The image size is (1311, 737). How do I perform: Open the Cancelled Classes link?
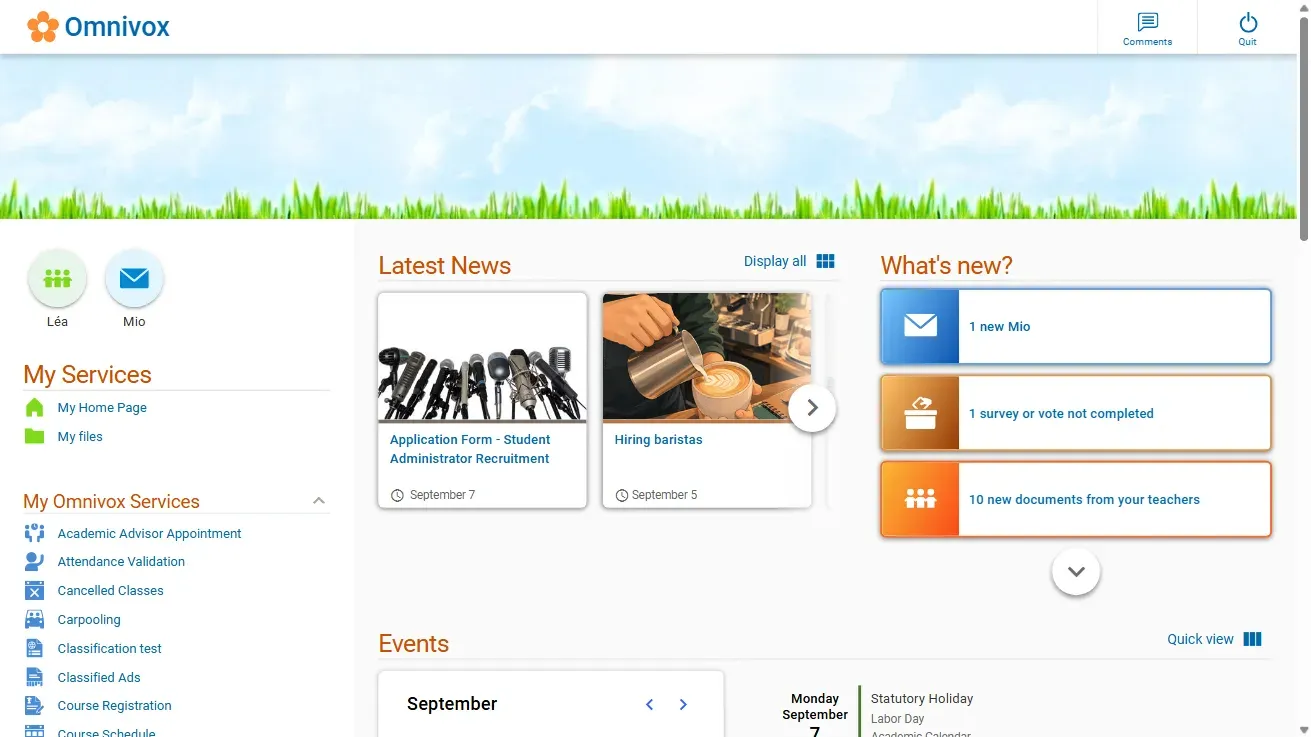coord(110,590)
